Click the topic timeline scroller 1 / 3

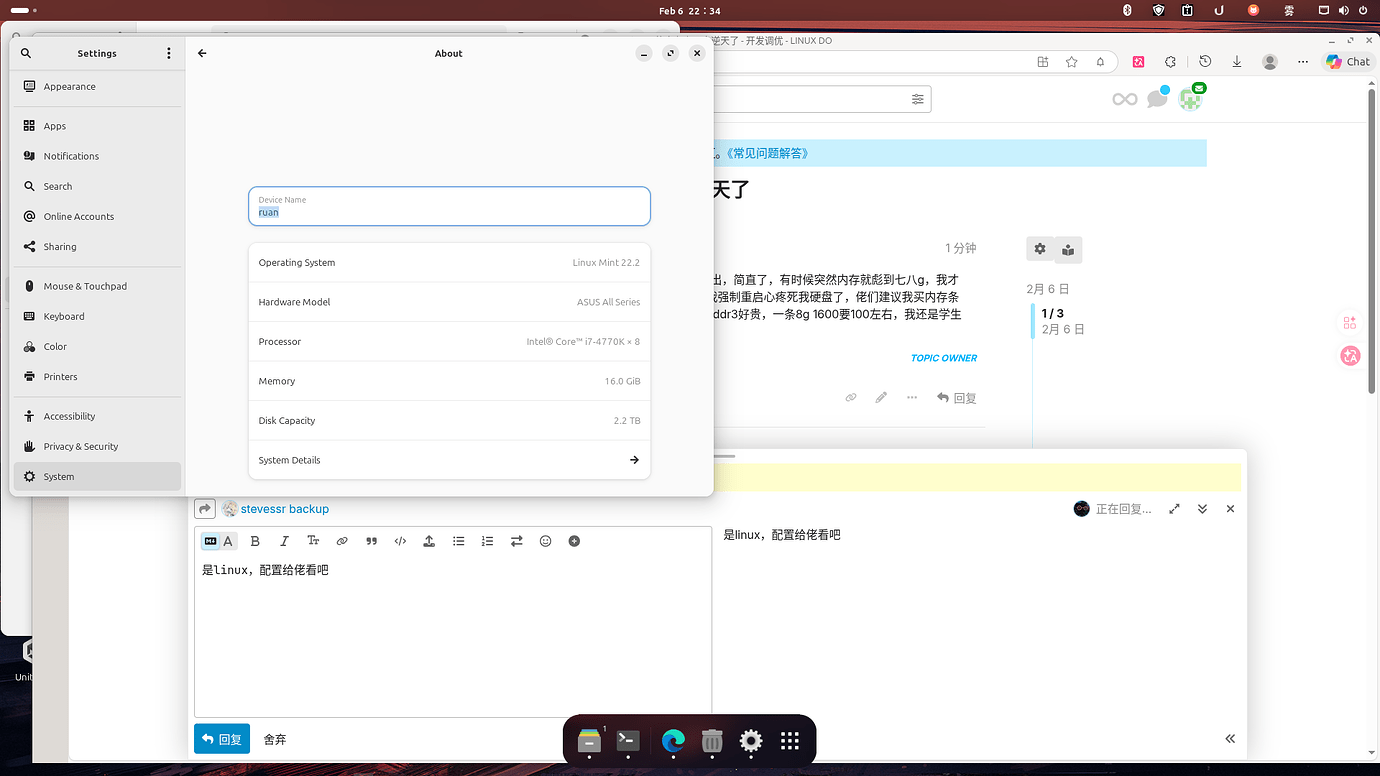(x=1053, y=314)
